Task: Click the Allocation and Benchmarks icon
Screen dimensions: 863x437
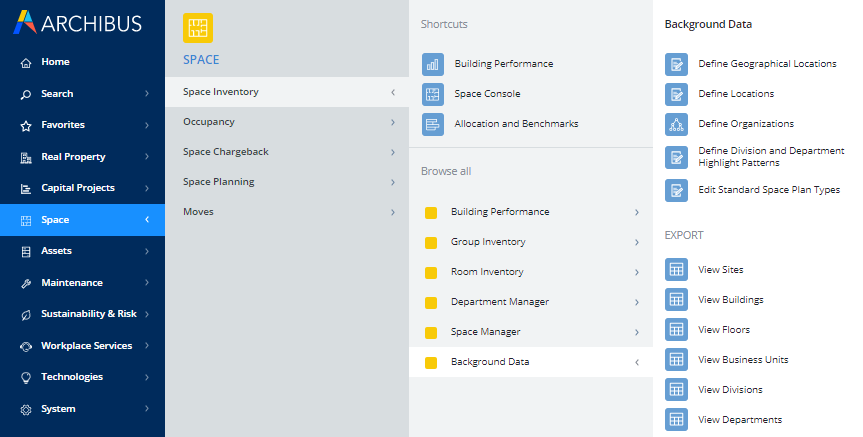Action: tap(432, 124)
